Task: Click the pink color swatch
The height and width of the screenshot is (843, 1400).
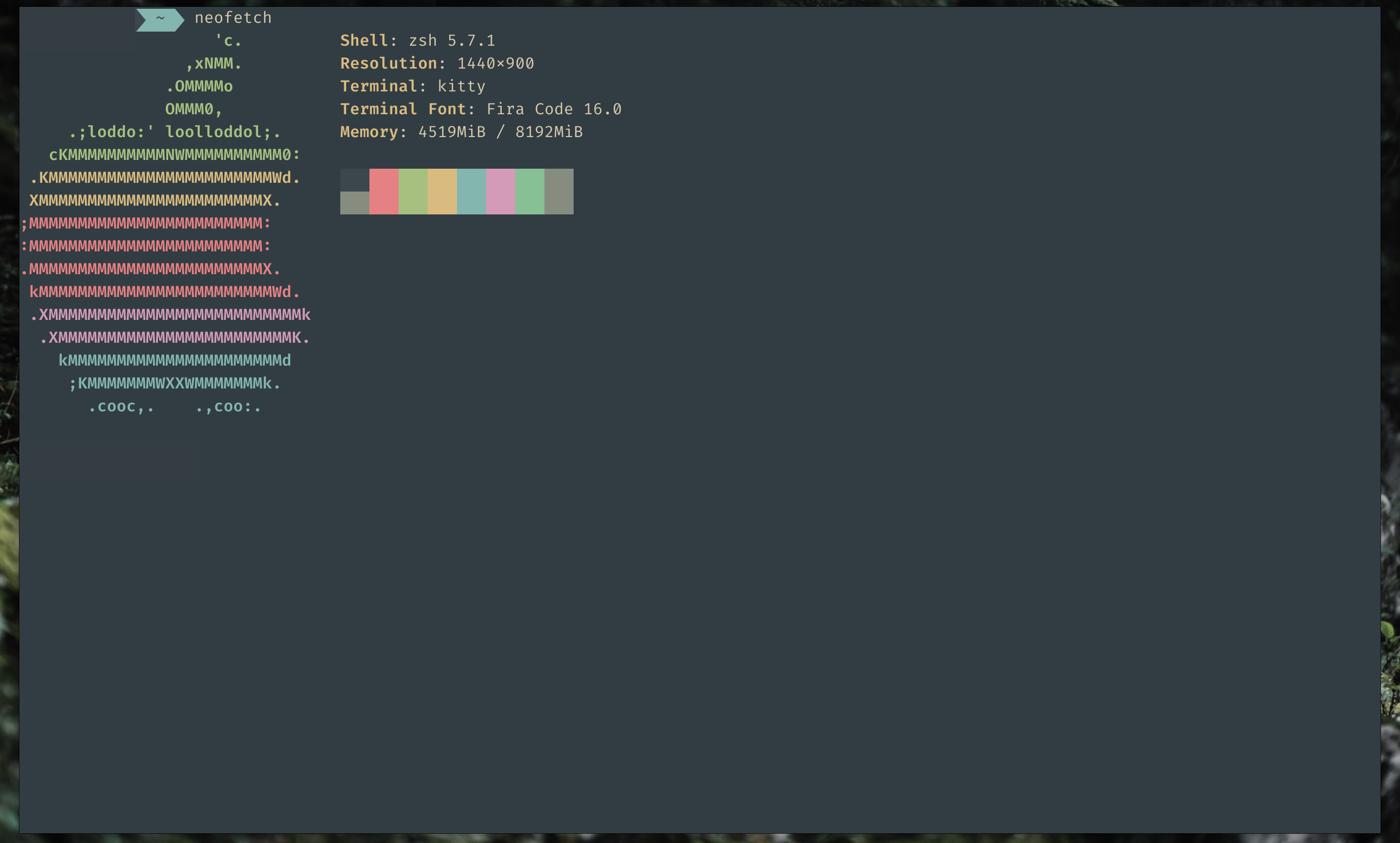Action: point(500,192)
